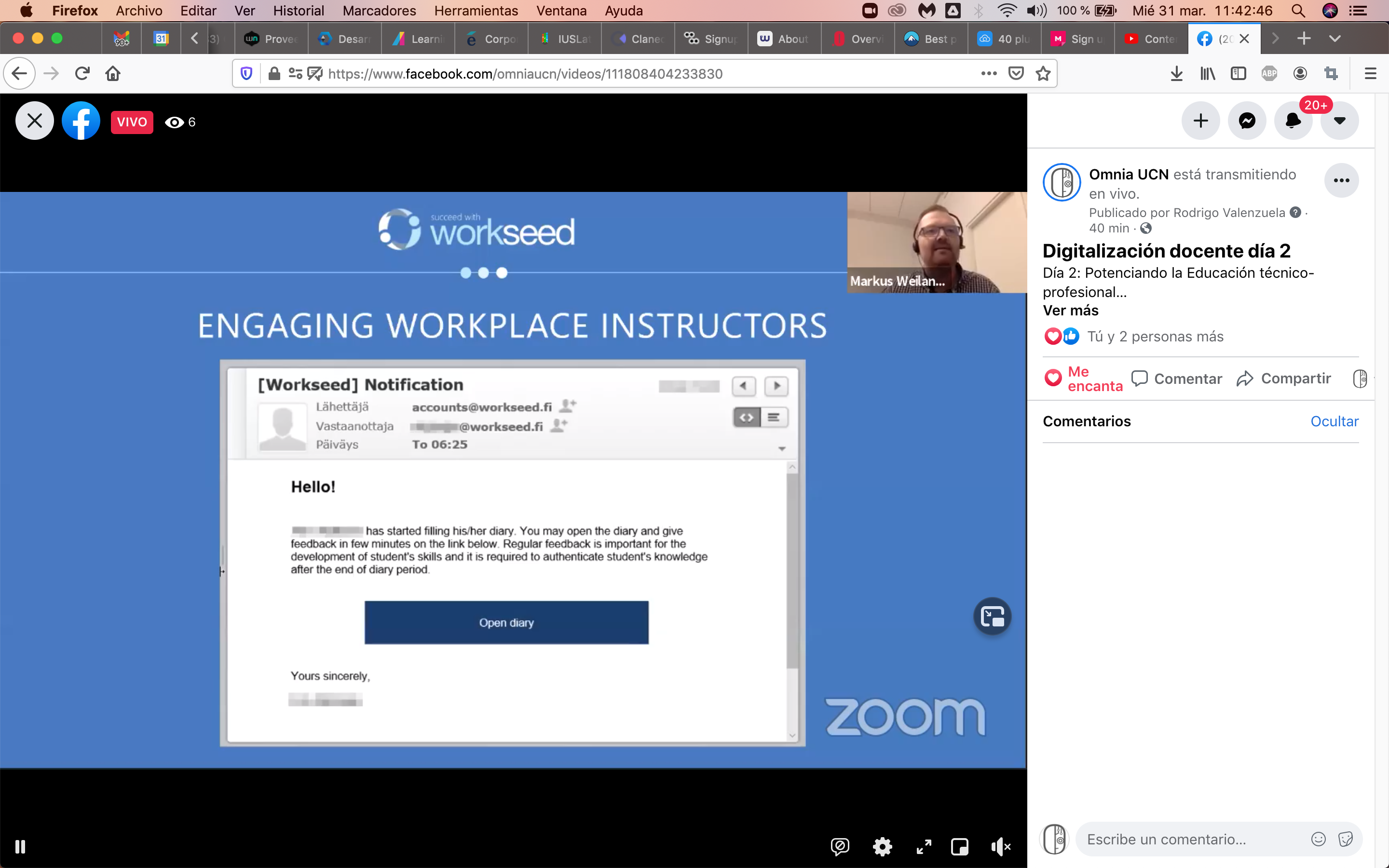Image resolution: width=1389 pixels, height=868 pixels.
Task: Click Ocultar to hide comments
Action: click(x=1334, y=421)
